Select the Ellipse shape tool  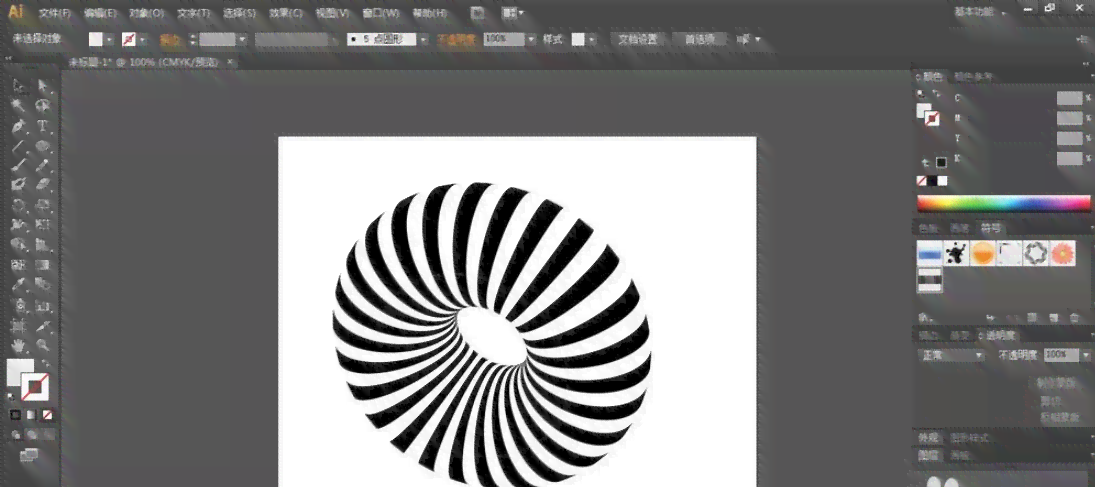click(43, 146)
